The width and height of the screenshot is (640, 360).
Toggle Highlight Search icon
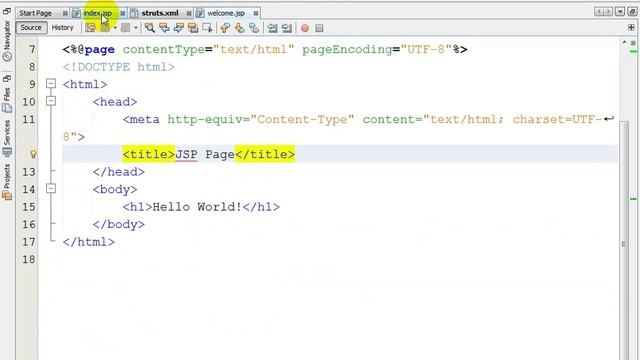pyautogui.click(x=193, y=28)
